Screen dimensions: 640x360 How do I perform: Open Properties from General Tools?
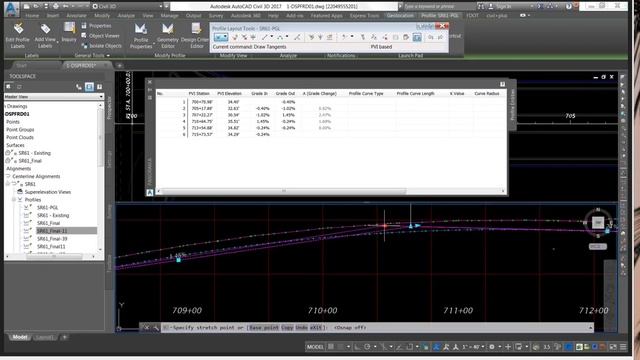(96, 26)
